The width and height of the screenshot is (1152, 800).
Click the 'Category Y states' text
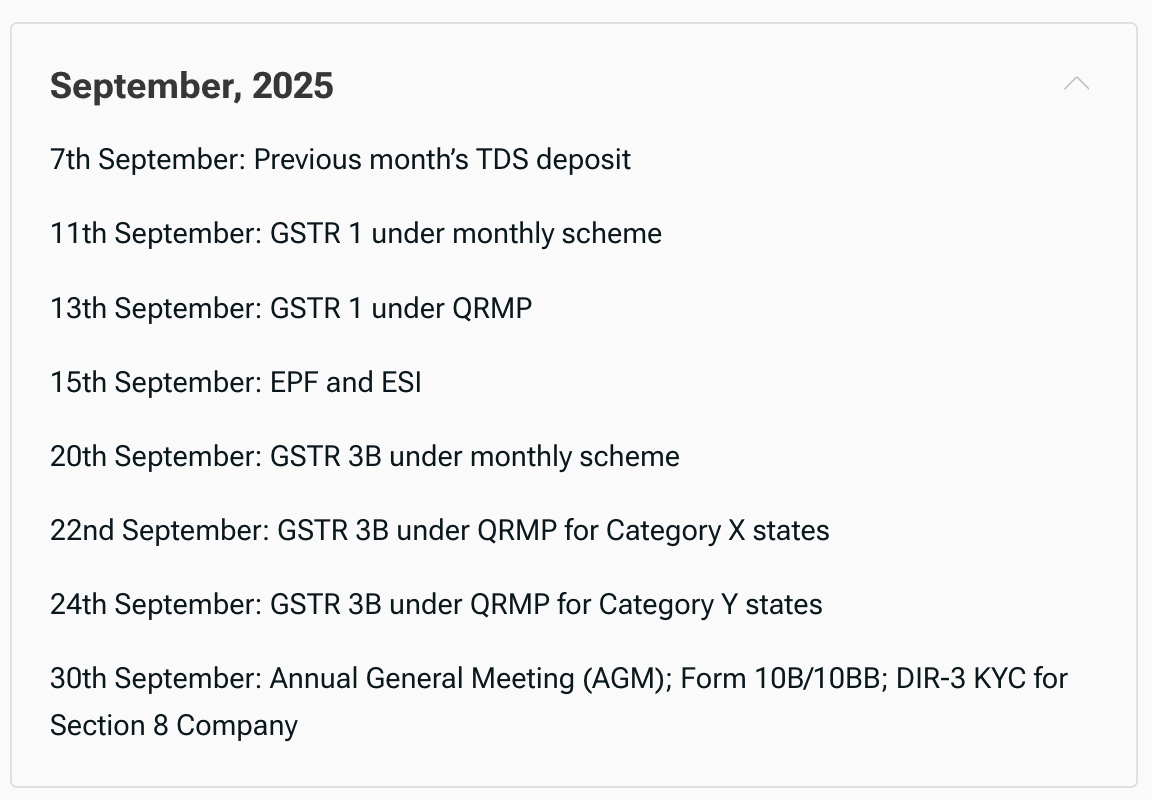point(710,605)
